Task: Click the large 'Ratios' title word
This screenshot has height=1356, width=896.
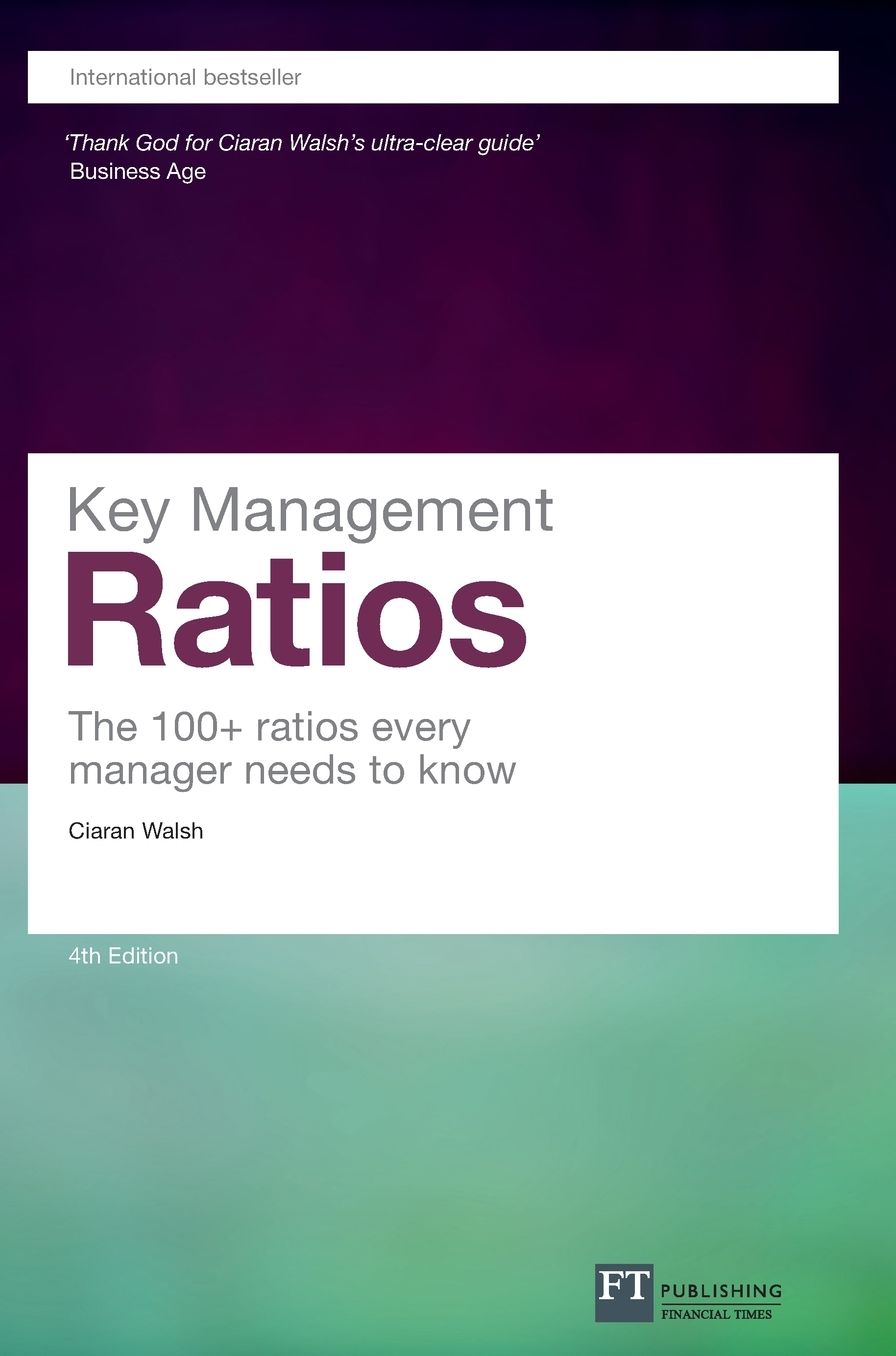Action: pyautogui.click(x=297, y=610)
